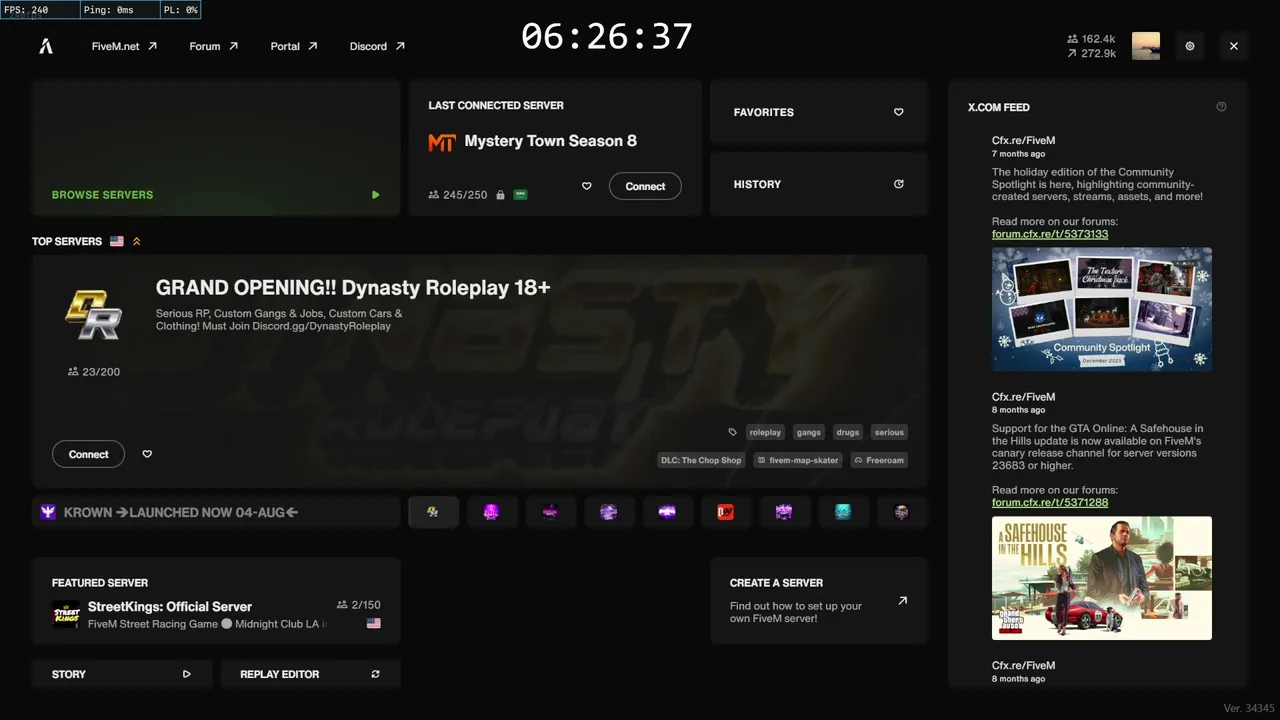Click the 162.4k players online stat
Viewport: 1280px width, 720px height.
click(1091, 39)
